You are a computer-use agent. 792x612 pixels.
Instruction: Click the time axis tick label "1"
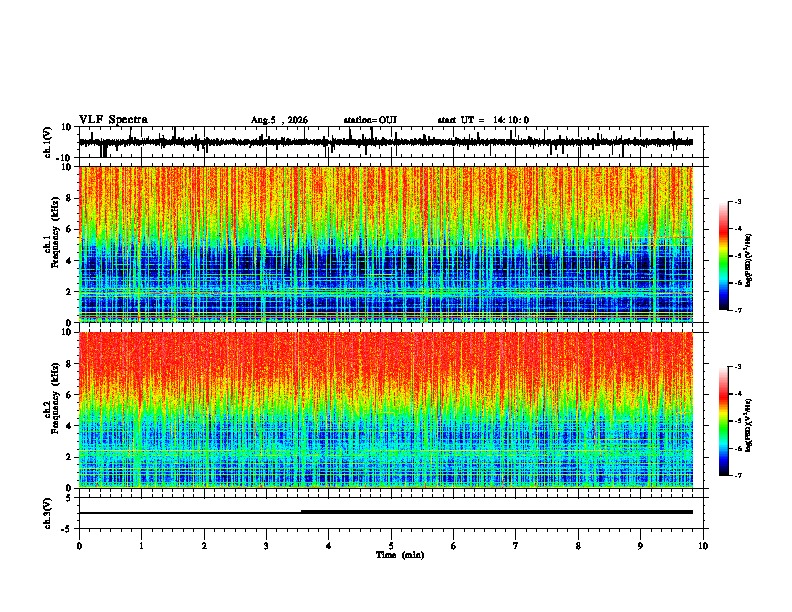pyautogui.click(x=141, y=546)
